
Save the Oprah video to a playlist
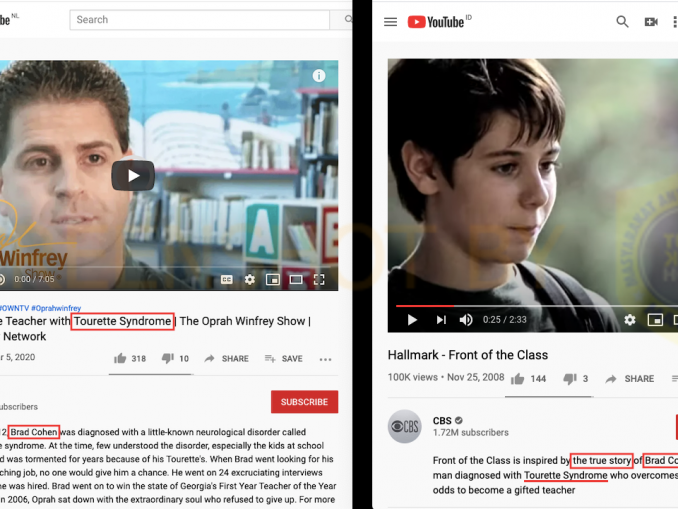(x=283, y=359)
